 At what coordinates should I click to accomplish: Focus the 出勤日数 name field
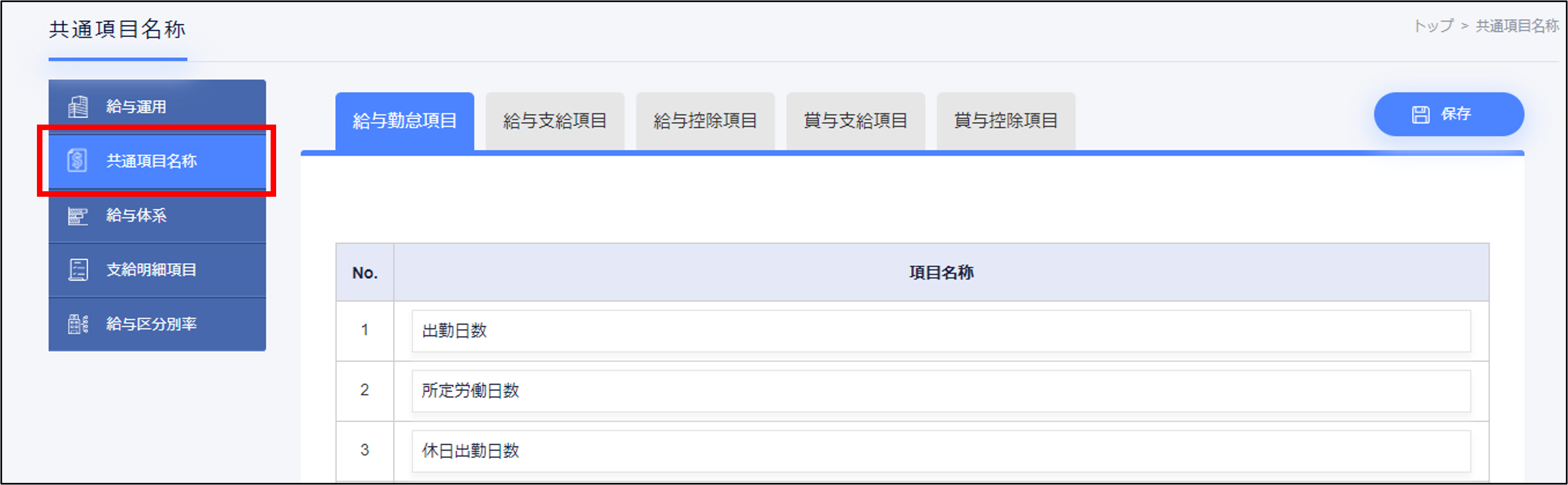(941, 331)
